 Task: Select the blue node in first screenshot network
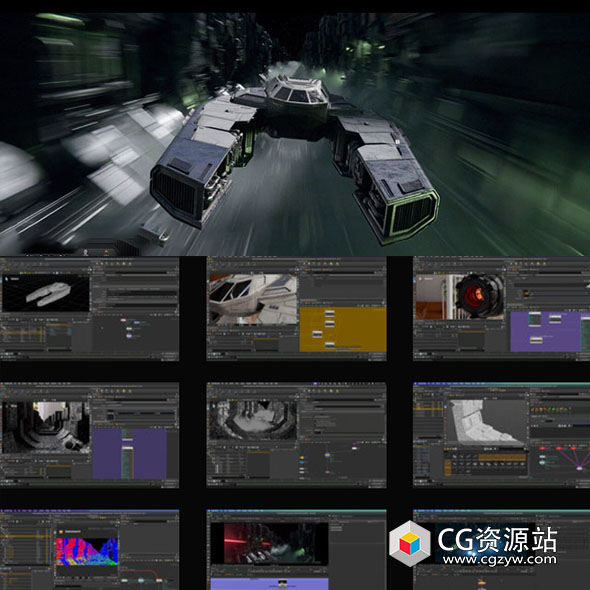pos(137,322)
